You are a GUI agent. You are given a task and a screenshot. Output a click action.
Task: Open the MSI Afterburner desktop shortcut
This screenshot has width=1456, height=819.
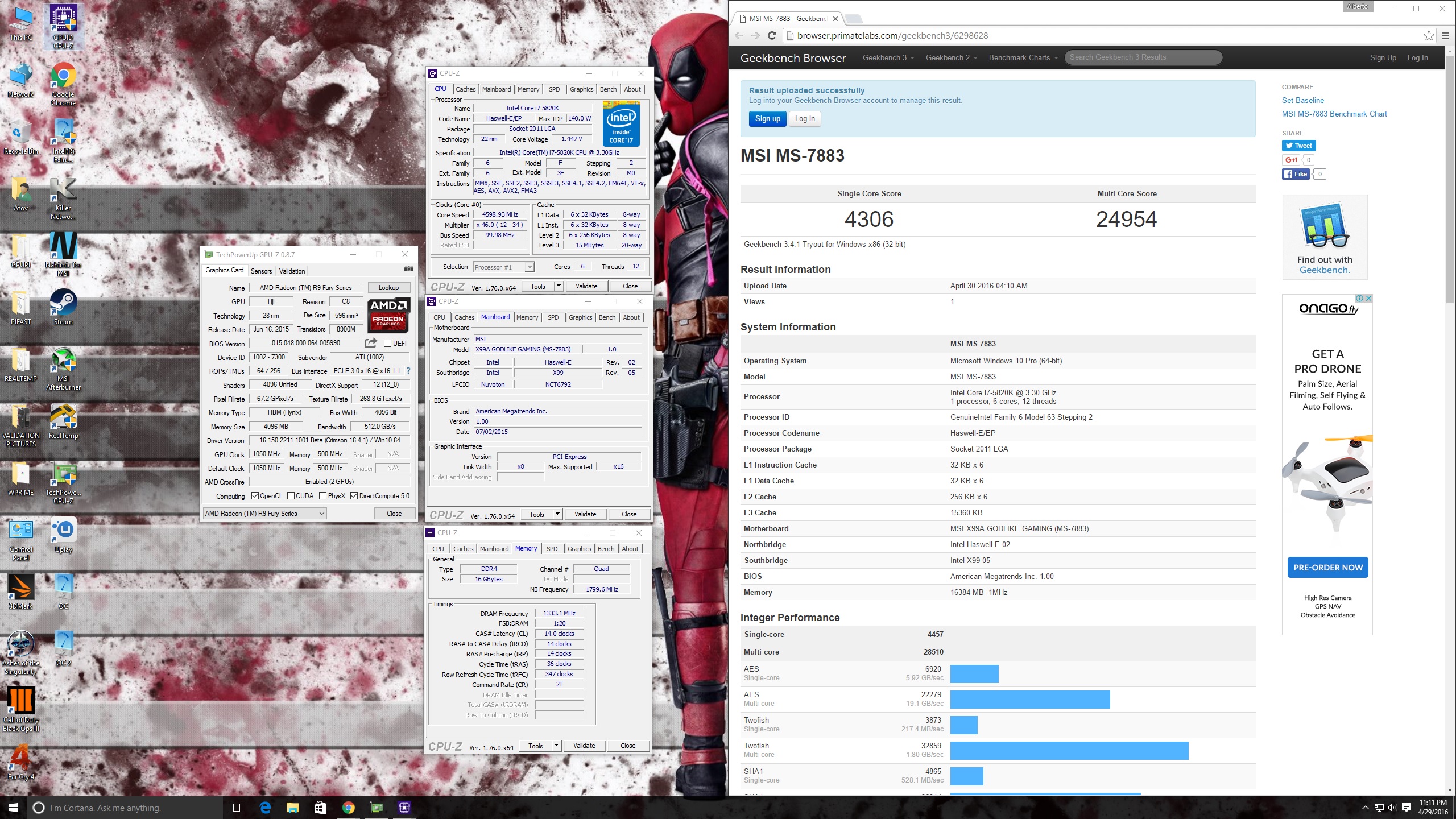(63, 368)
